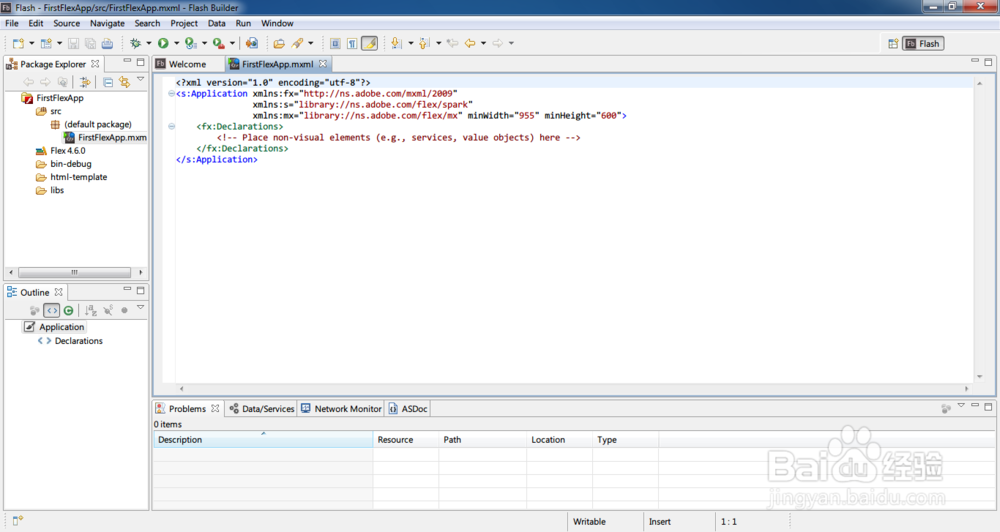The image size is (1000, 532).
Task: Open the Debug dropdown arrow
Action: point(149,43)
